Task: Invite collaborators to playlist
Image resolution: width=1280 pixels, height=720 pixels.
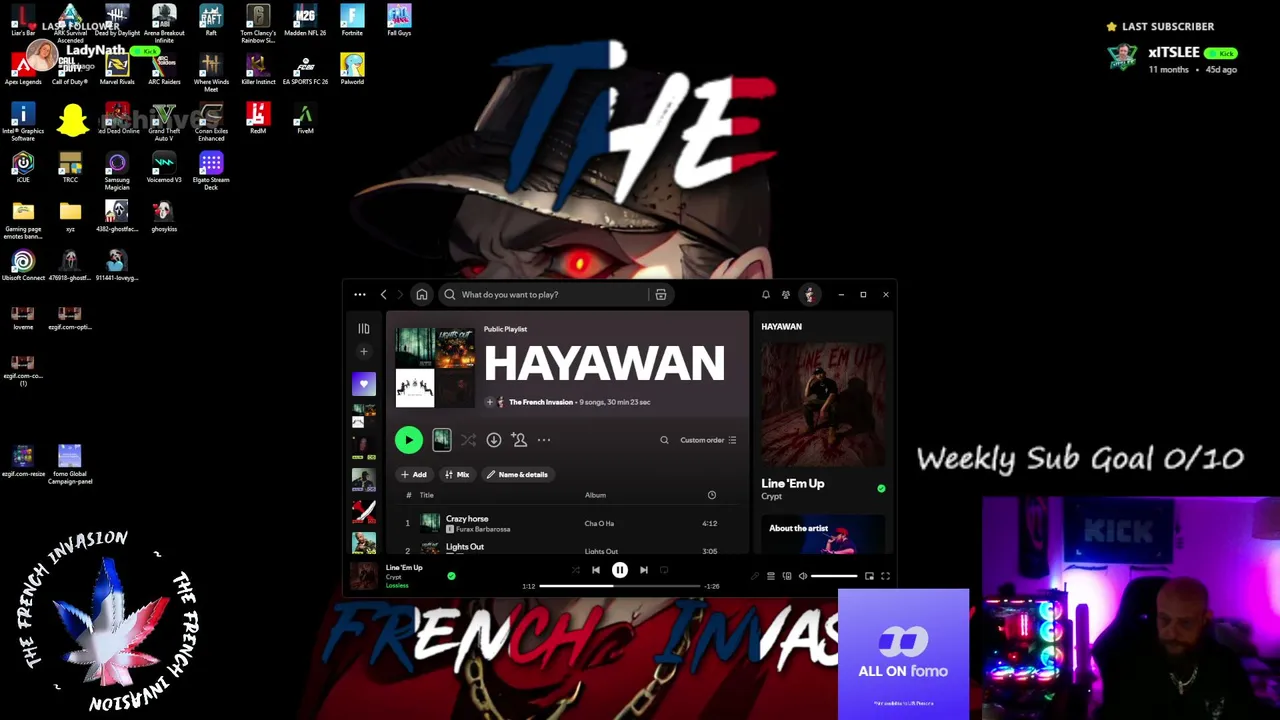Action: pos(519,440)
